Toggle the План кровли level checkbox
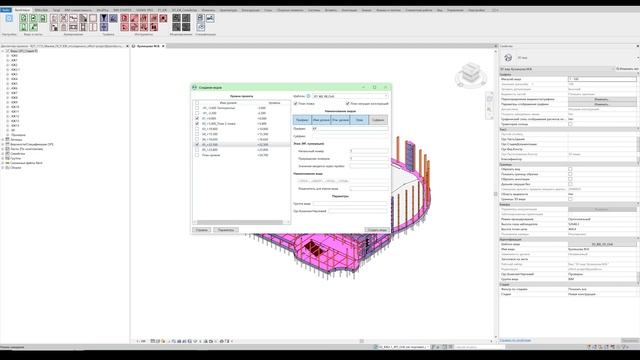The height and width of the screenshot is (360, 640). point(197,155)
